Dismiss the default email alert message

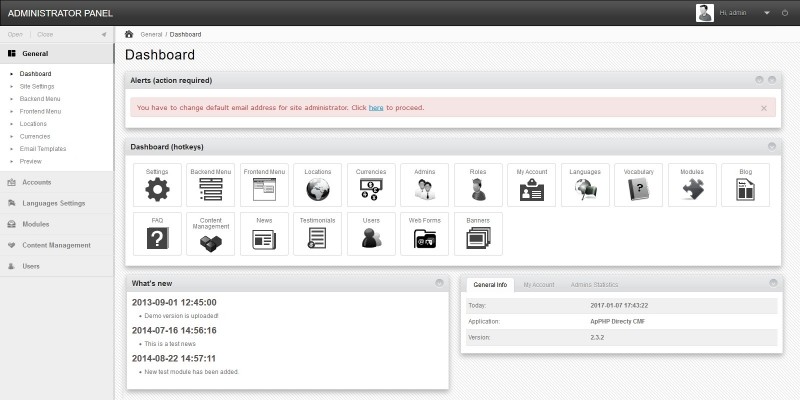[764, 107]
